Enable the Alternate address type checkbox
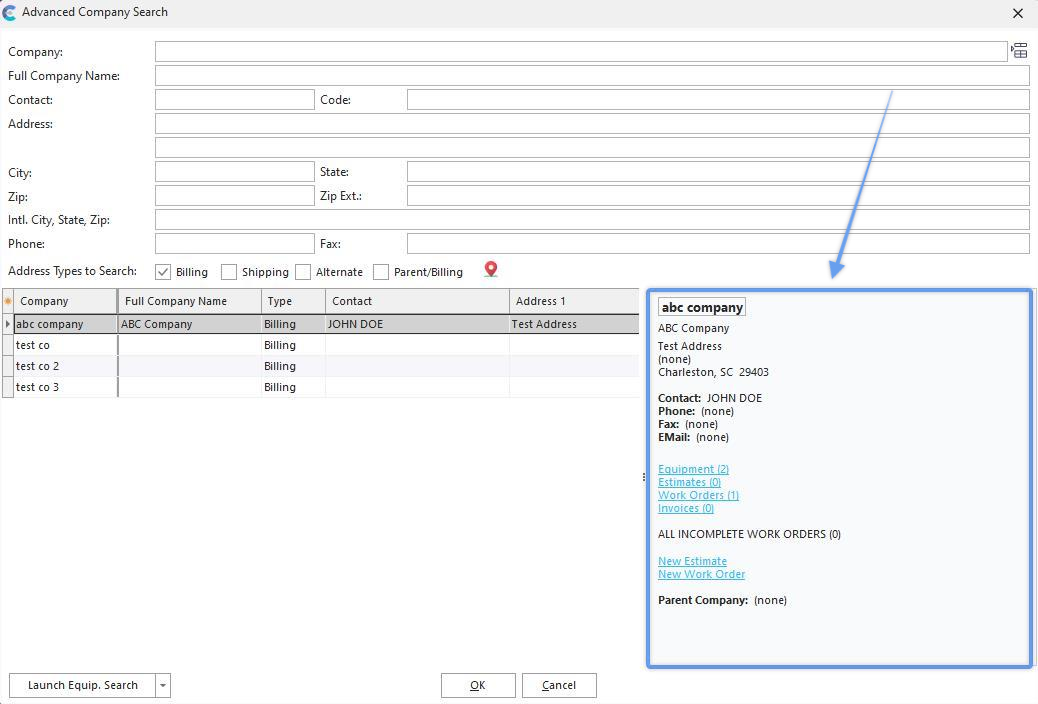The height and width of the screenshot is (704, 1038). (x=303, y=272)
